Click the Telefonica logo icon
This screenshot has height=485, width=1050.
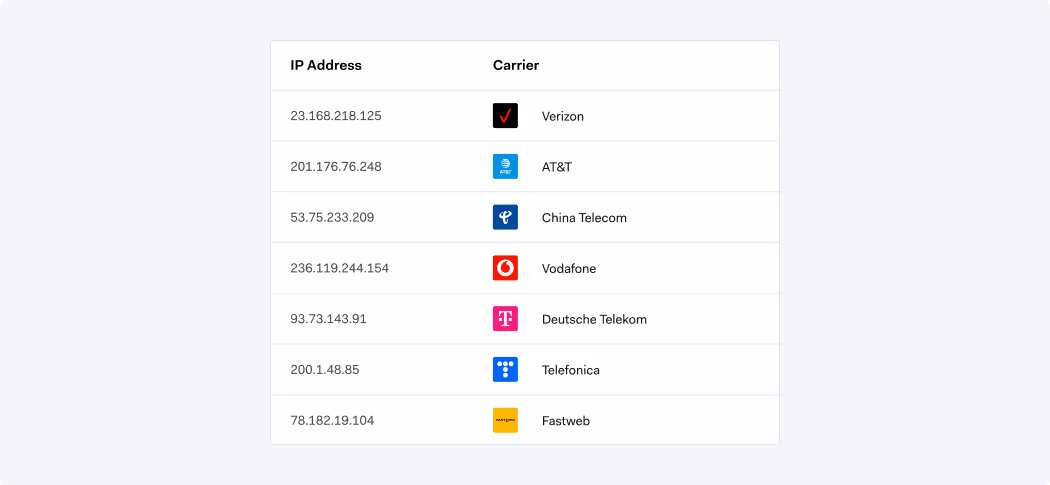pyautogui.click(x=505, y=370)
